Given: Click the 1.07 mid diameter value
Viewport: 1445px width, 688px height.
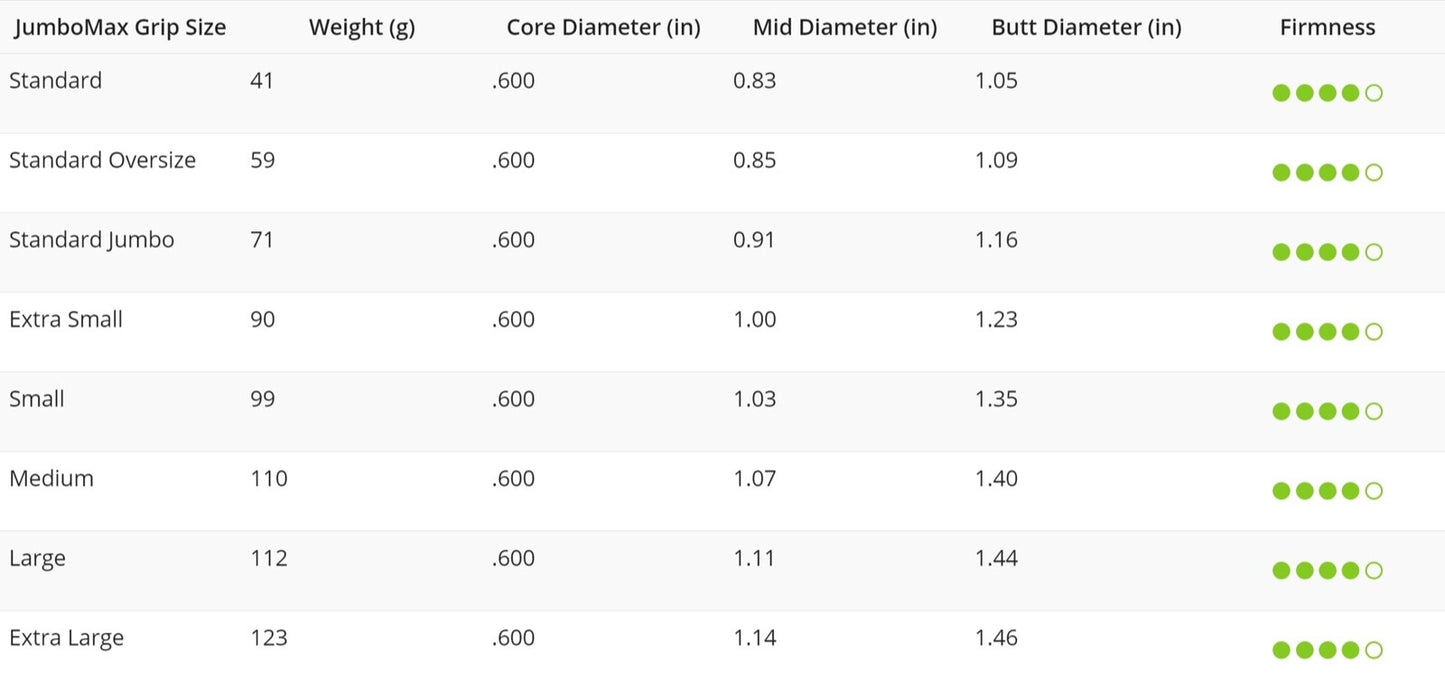Looking at the screenshot, I should [x=755, y=478].
